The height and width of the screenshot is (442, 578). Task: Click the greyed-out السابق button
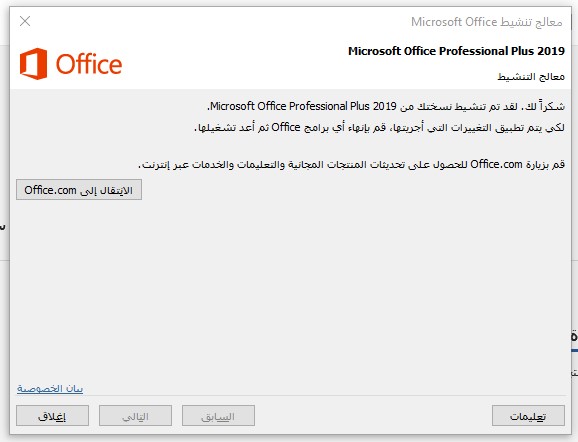(218, 416)
